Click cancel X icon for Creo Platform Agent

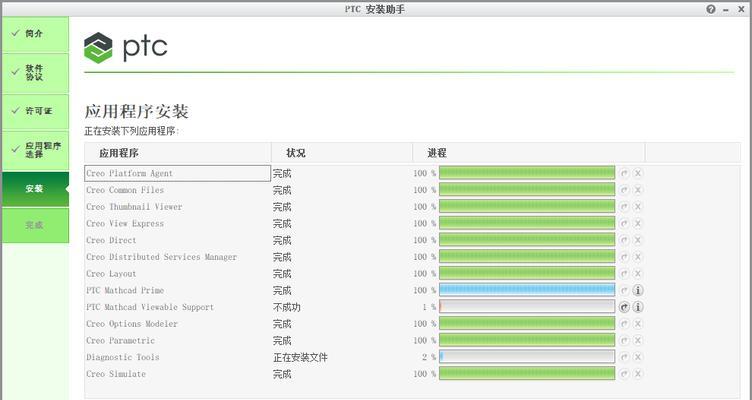pos(638,173)
